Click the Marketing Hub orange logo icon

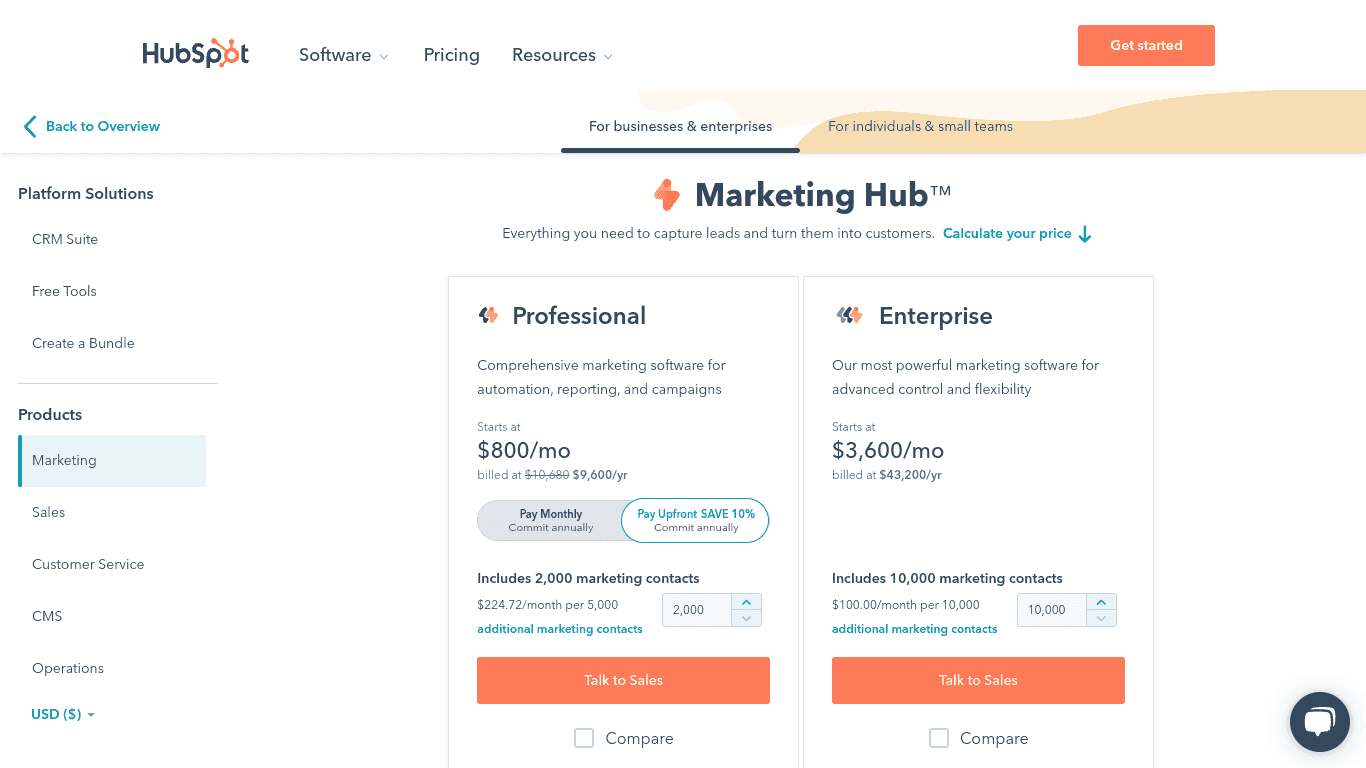tap(667, 194)
